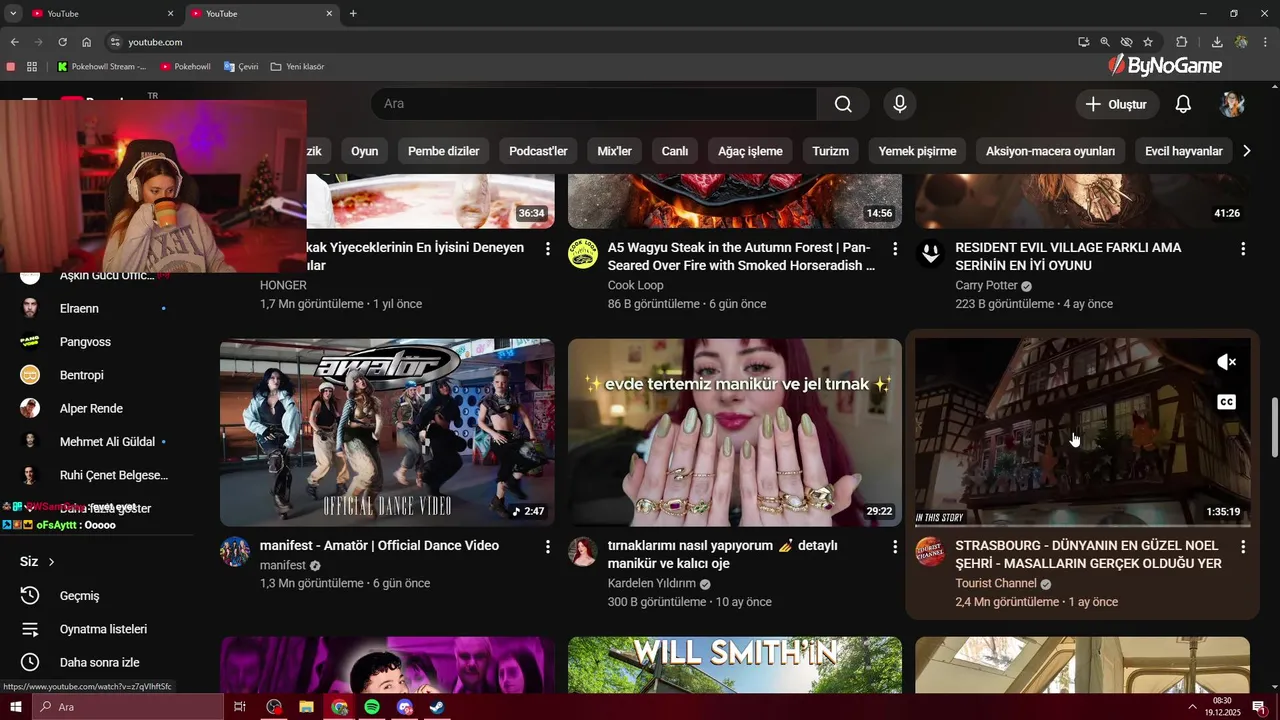1280x720 pixels.
Task: Unmute the Strasbourg video preview
Action: coord(1227,362)
